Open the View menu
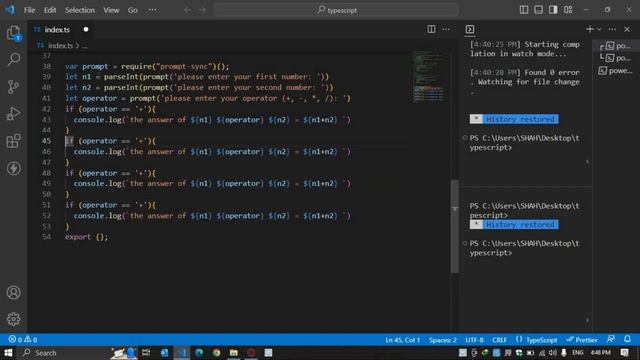640x360 pixels. point(111,10)
